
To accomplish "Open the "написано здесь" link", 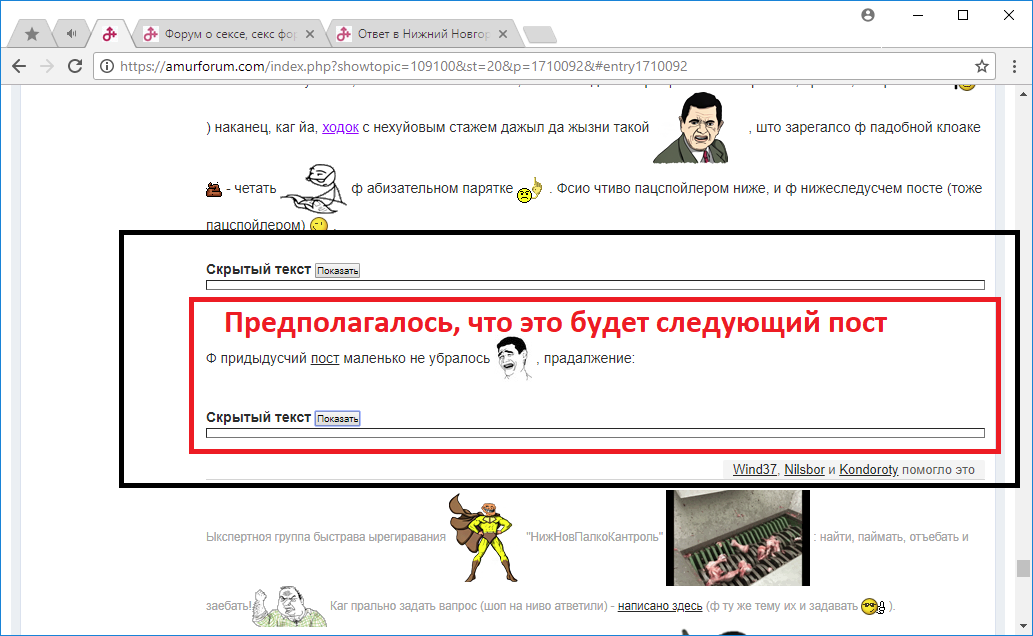I will click(659, 605).
